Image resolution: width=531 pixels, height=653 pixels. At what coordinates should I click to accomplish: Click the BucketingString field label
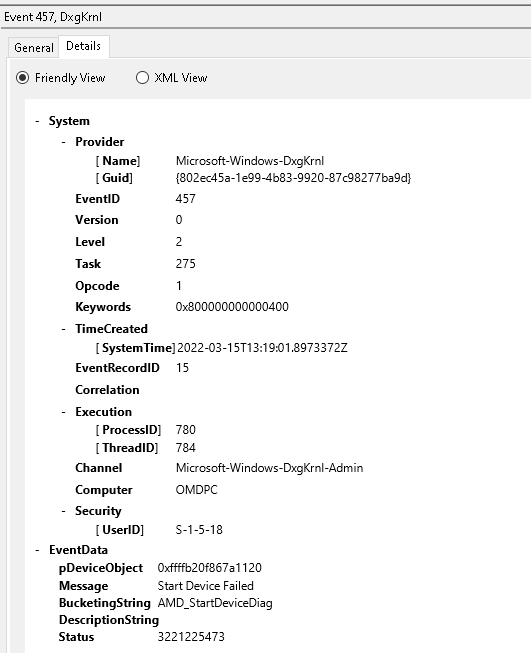[x=105, y=603]
